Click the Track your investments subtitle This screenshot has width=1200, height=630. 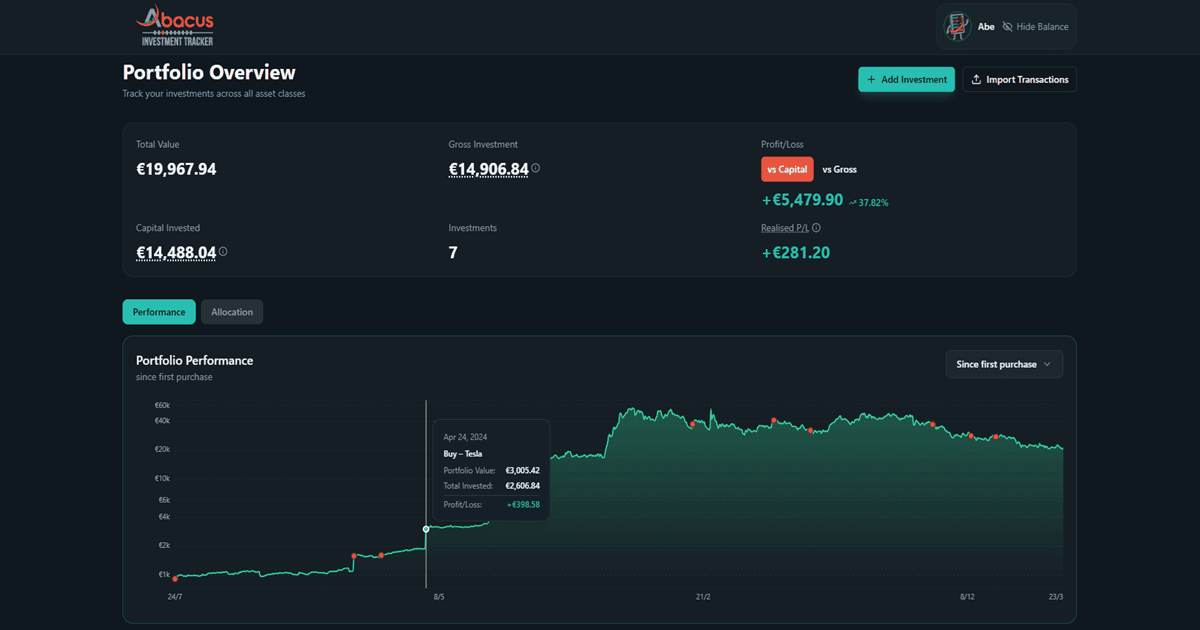214,94
